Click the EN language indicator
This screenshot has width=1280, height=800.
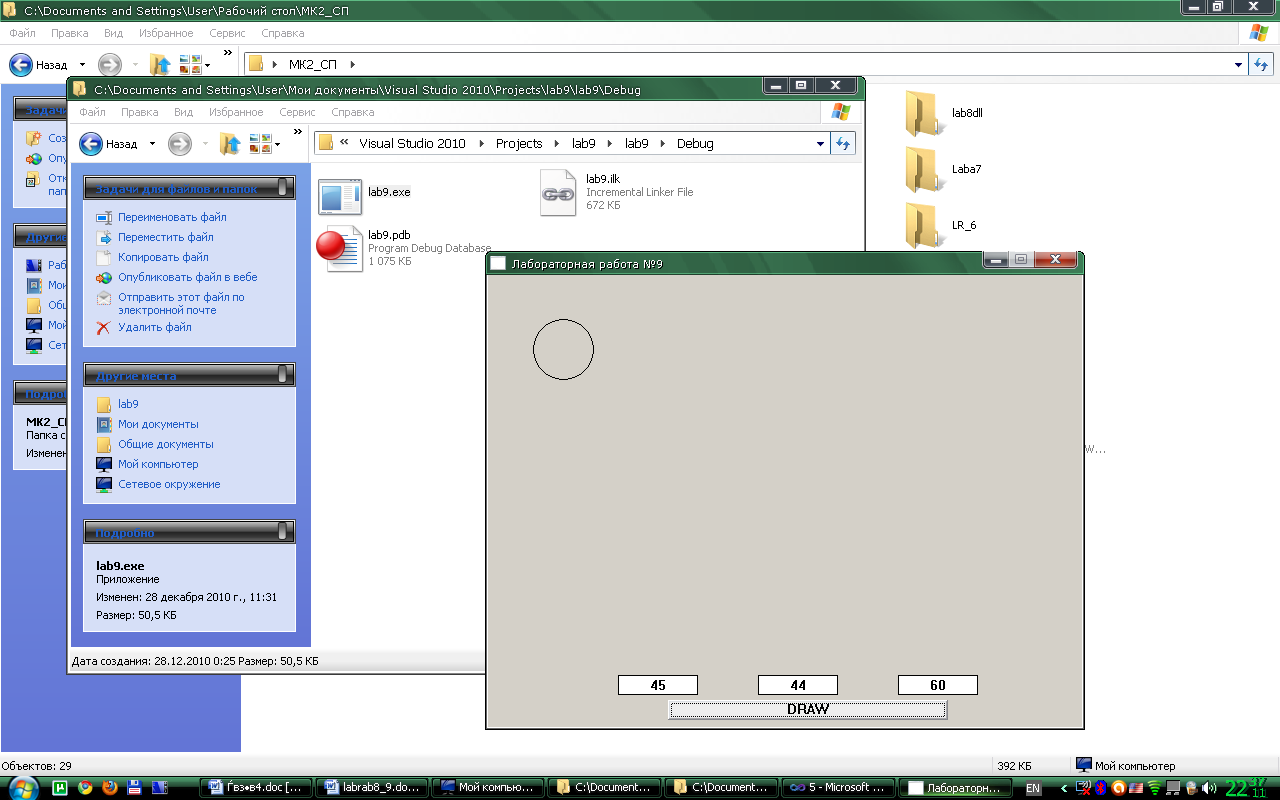tap(1033, 789)
